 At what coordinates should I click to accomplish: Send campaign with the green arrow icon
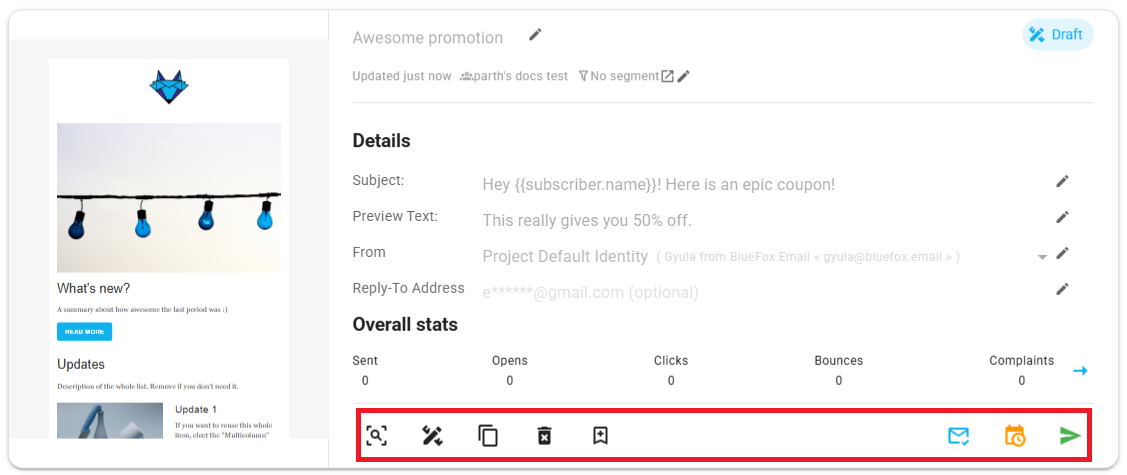coord(1070,436)
